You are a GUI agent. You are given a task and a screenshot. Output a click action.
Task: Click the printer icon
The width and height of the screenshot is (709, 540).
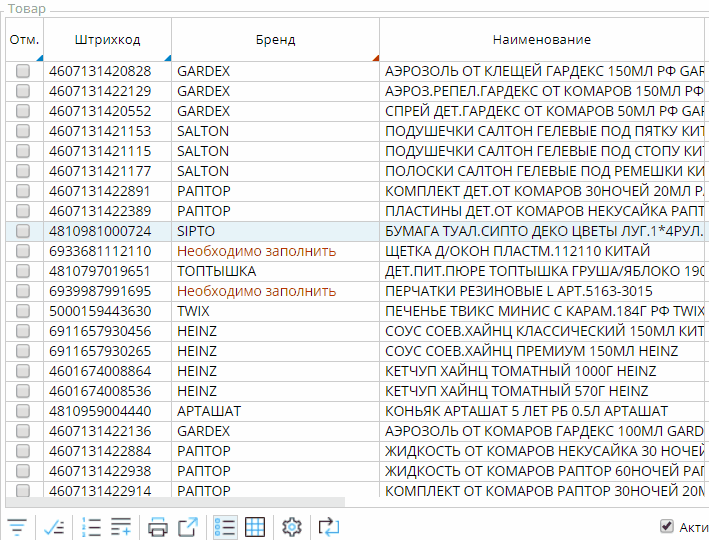point(157,527)
